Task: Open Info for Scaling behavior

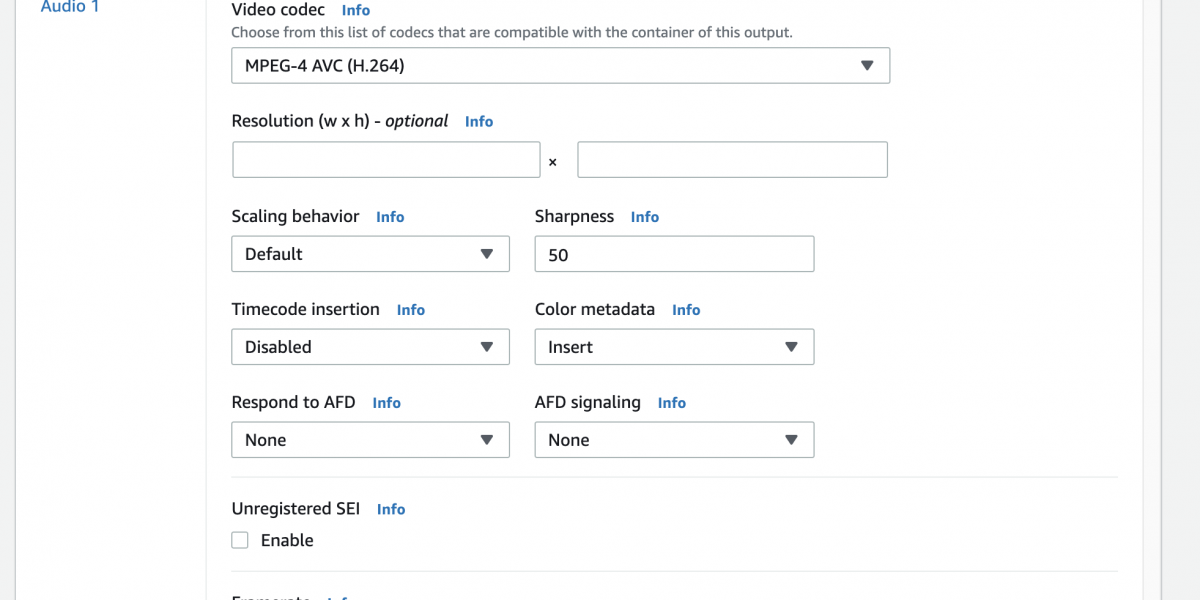Action: pos(390,217)
